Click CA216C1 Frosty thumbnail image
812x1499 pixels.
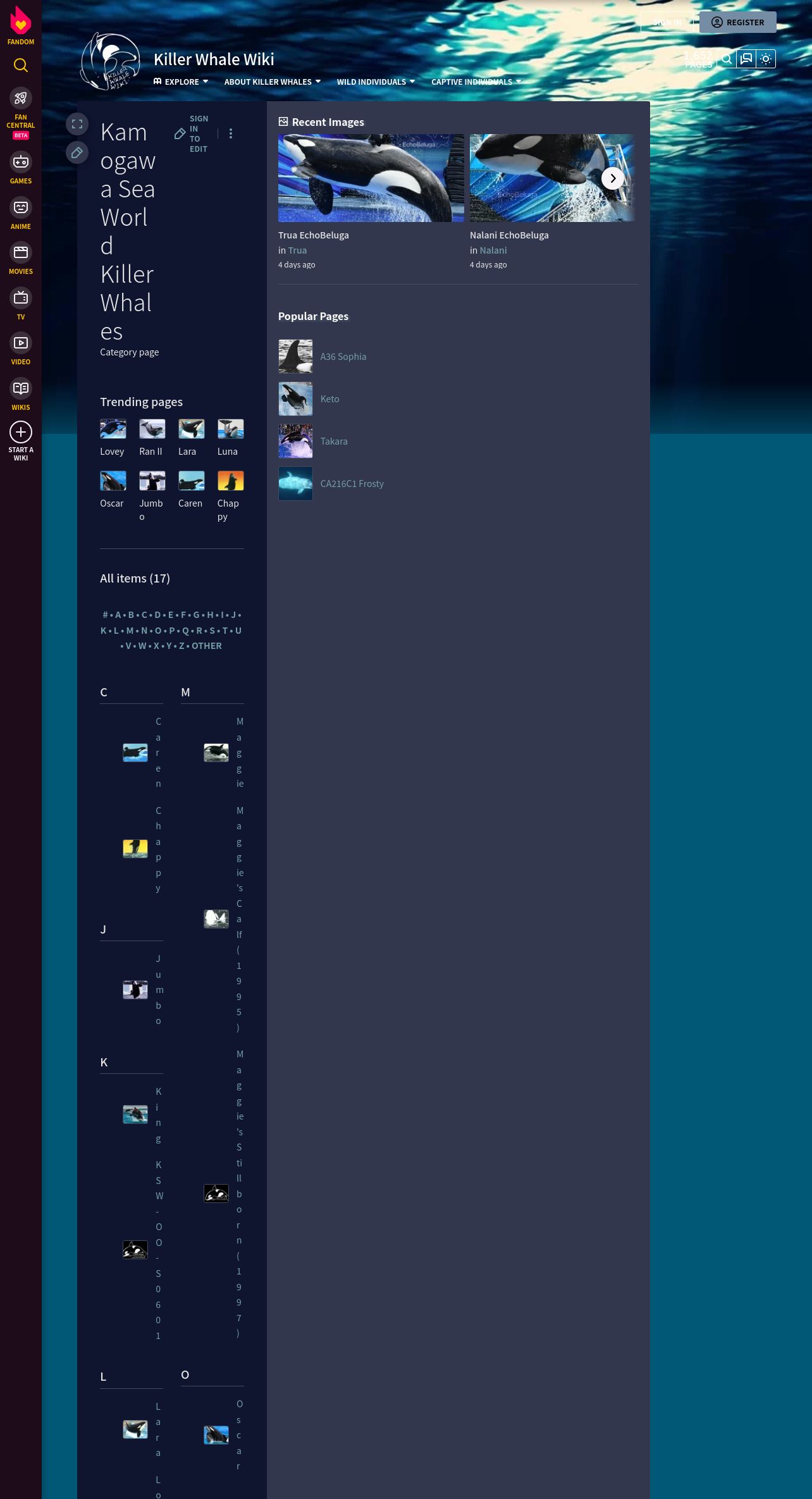(295, 483)
